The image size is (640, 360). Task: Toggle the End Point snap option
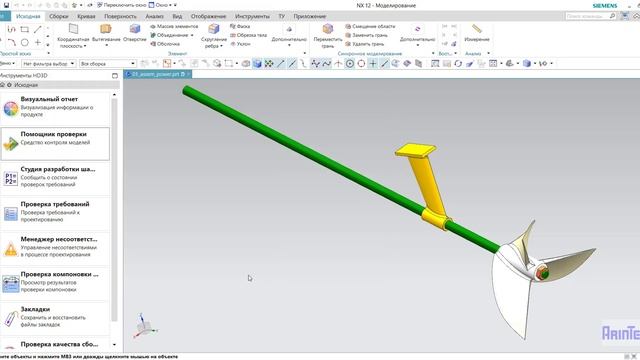point(280,64)
